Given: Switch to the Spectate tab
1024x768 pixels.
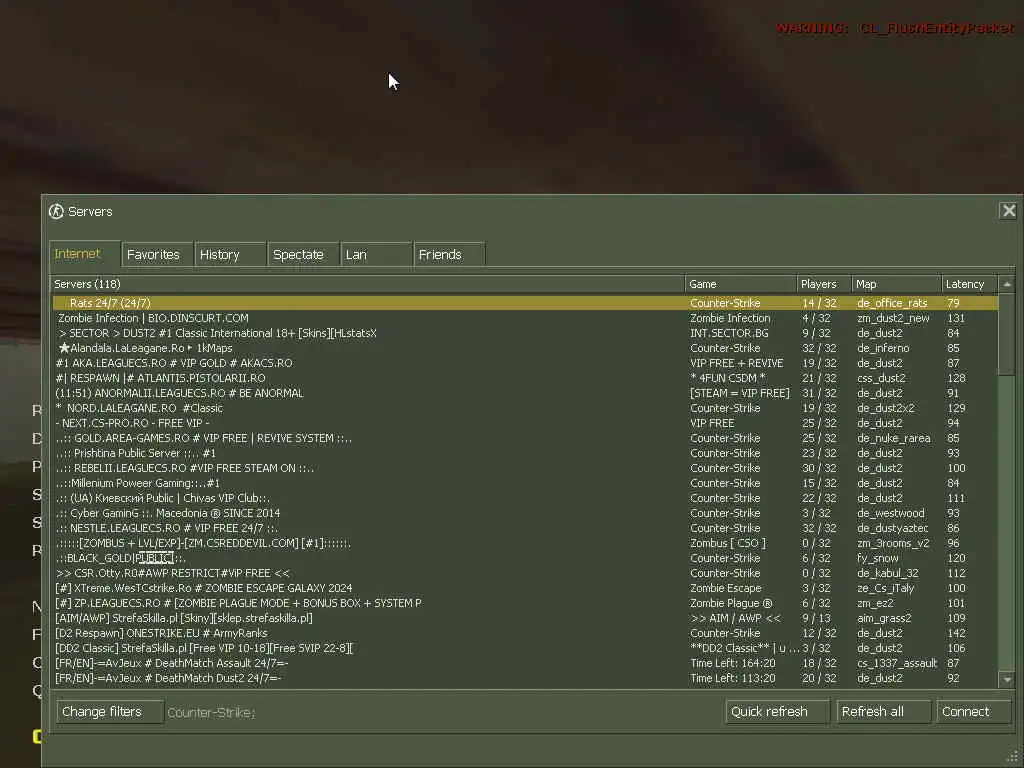Looking at the screenshot, I should (303, 255).
